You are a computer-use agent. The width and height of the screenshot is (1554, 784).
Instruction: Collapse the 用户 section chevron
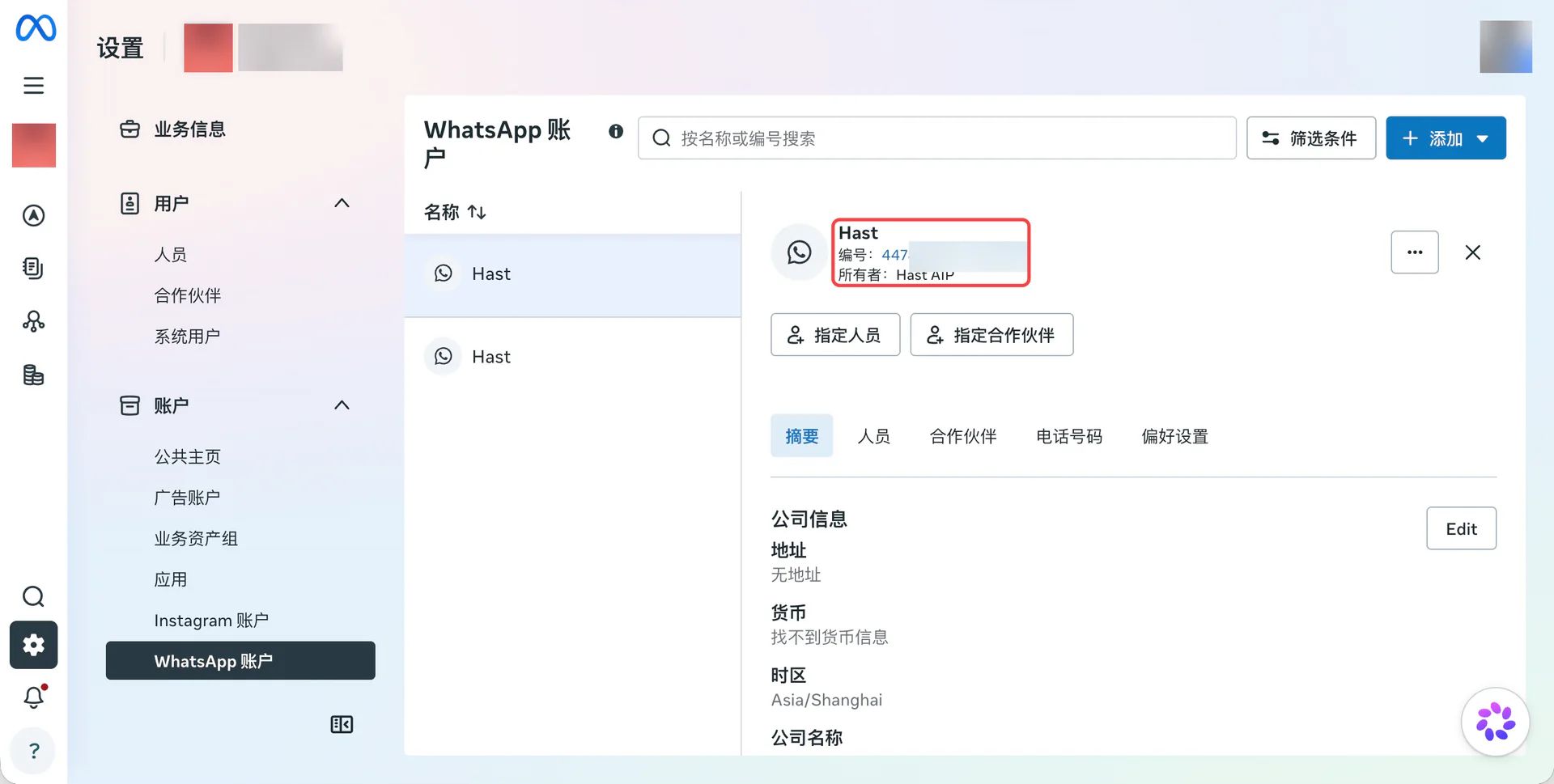pyautogui.click(x=342, y=203)
